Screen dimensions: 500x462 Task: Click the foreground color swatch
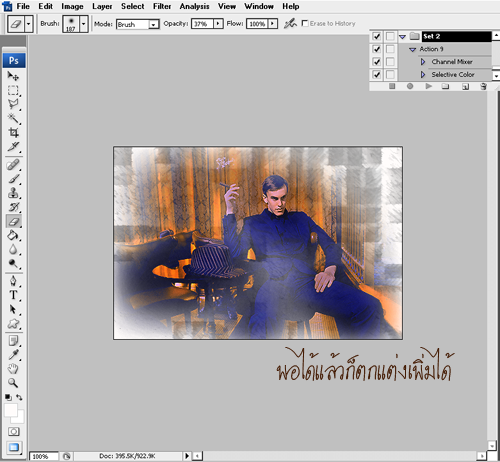(x=11, y=410)
